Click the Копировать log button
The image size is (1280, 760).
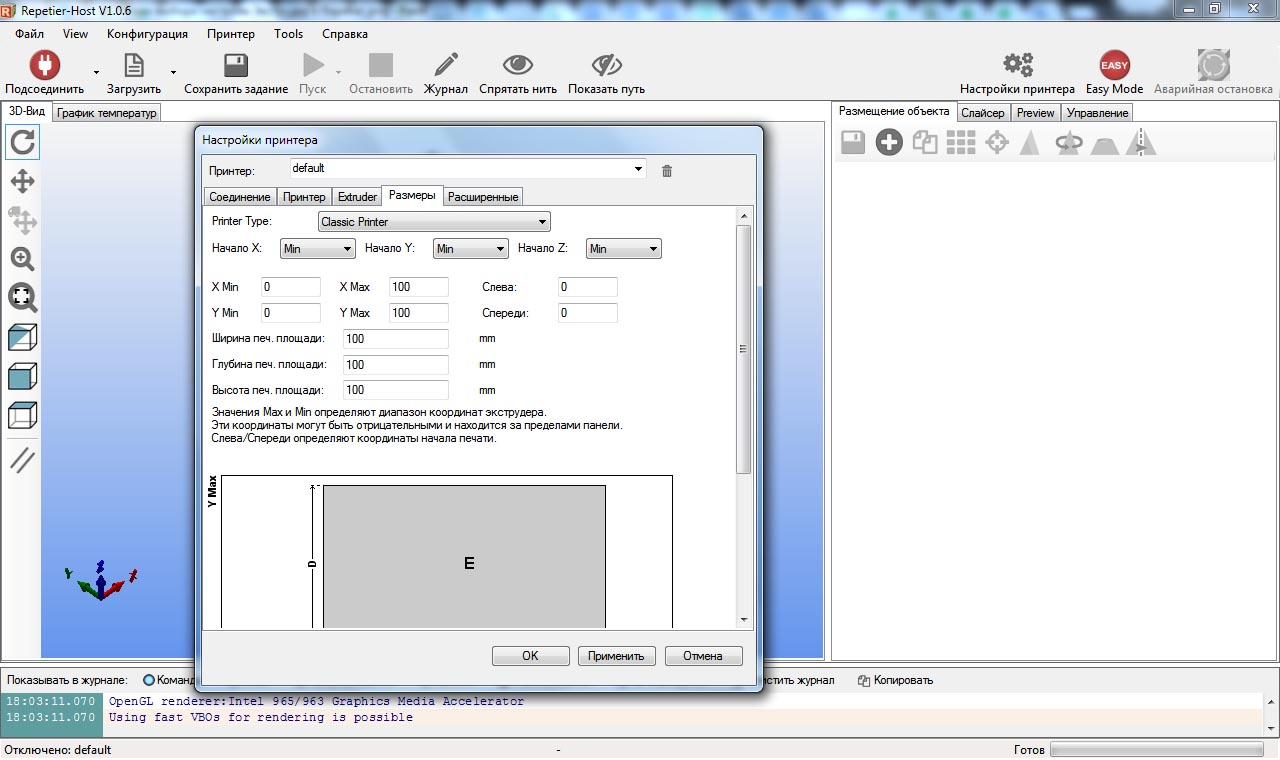click(x=895, y=680)
